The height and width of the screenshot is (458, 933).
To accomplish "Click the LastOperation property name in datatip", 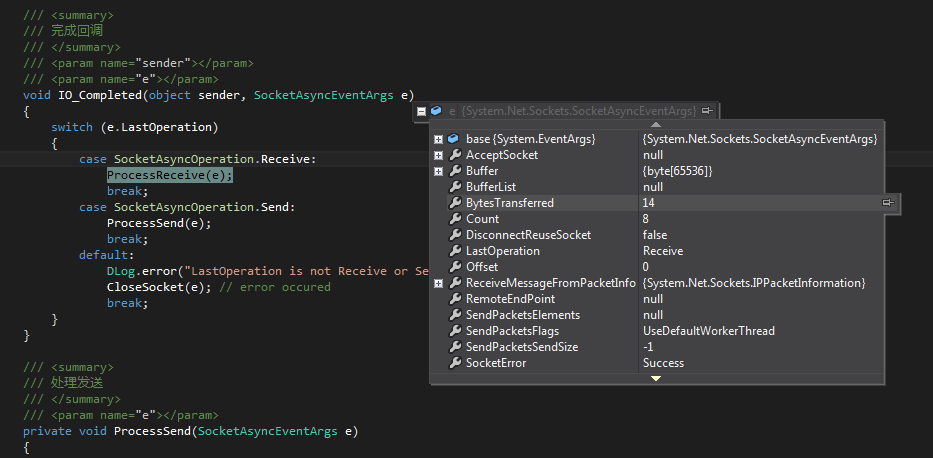I will pyautogui.click(x=503, y=251).
